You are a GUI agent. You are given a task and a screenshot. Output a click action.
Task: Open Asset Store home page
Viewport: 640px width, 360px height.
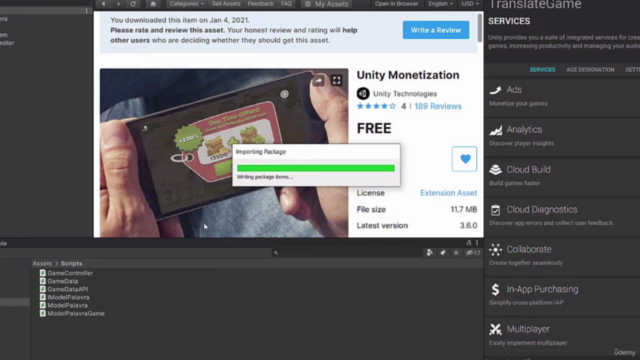point(153,4)
